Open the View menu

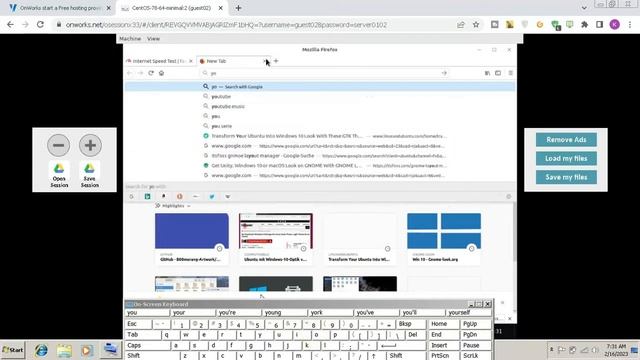(153, 38)
